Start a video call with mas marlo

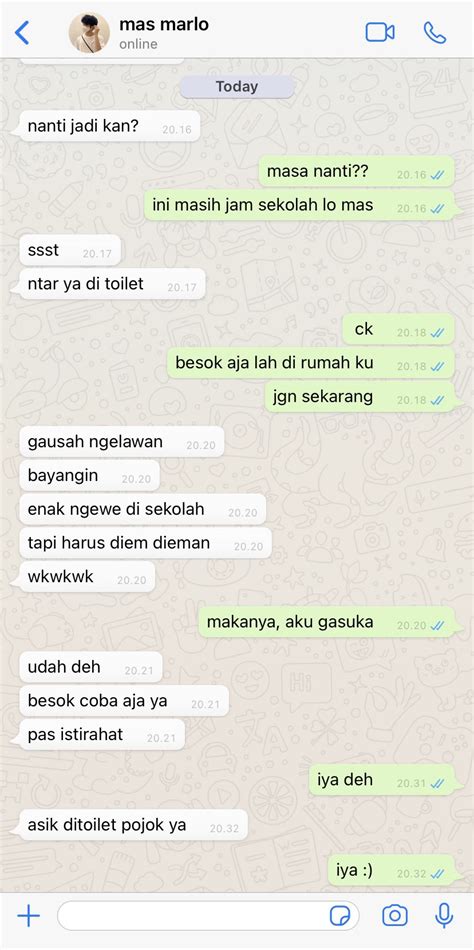[x=380, y=32]
